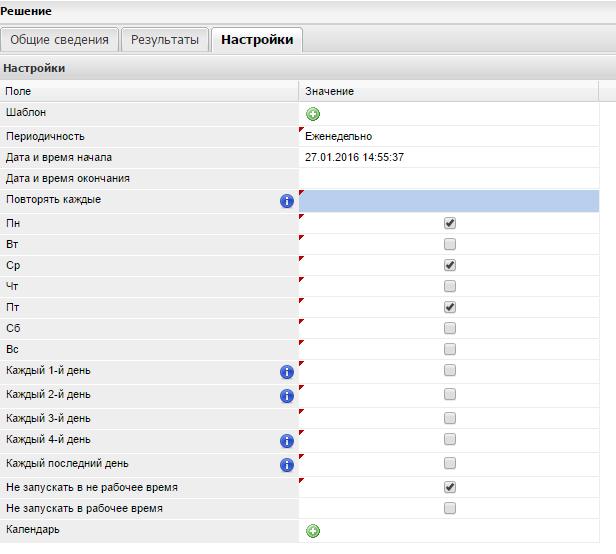Viewport: 616px width, 554px height.
Task: Open Периодичность dropdown showing Еженедельно
Action: point(448,136)
